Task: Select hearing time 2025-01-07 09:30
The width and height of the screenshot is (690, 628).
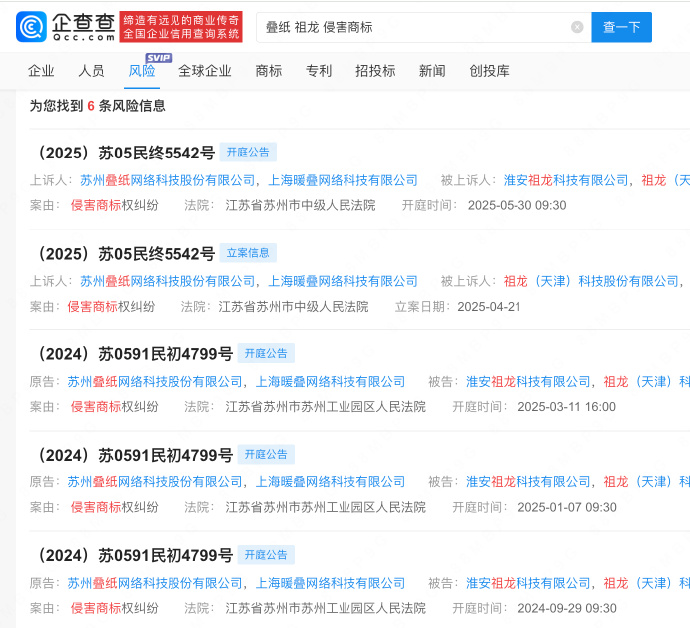Action: 567,507
